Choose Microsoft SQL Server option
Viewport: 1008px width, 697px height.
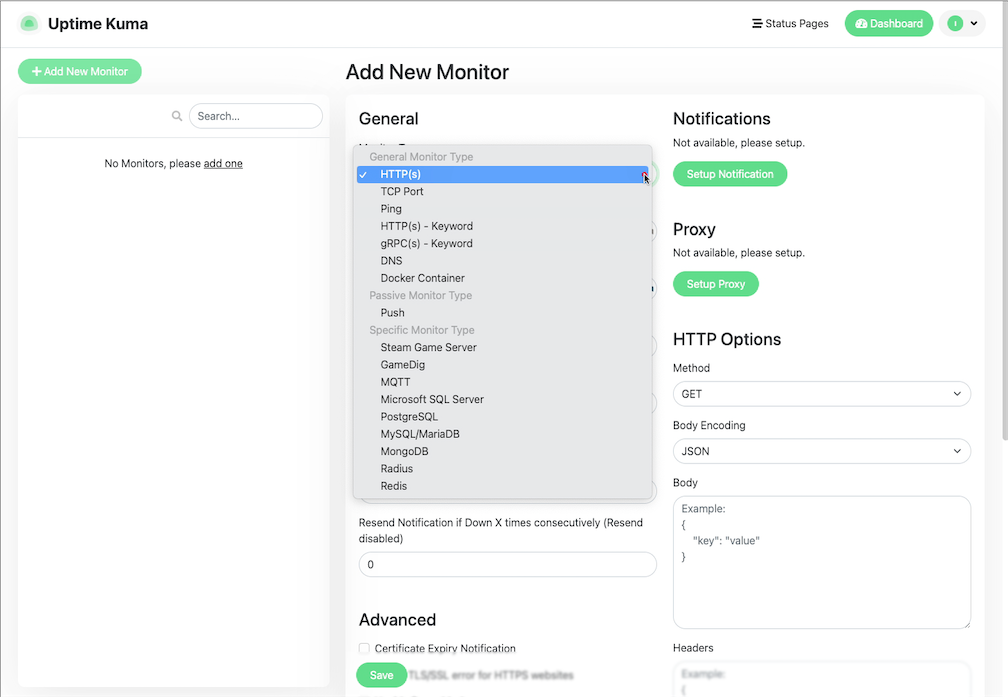[503, 400]
